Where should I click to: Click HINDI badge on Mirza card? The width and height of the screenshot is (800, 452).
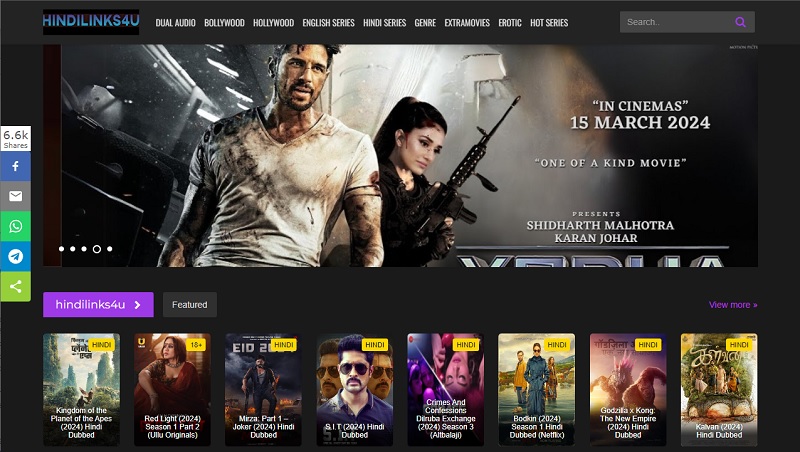[284, 345]
